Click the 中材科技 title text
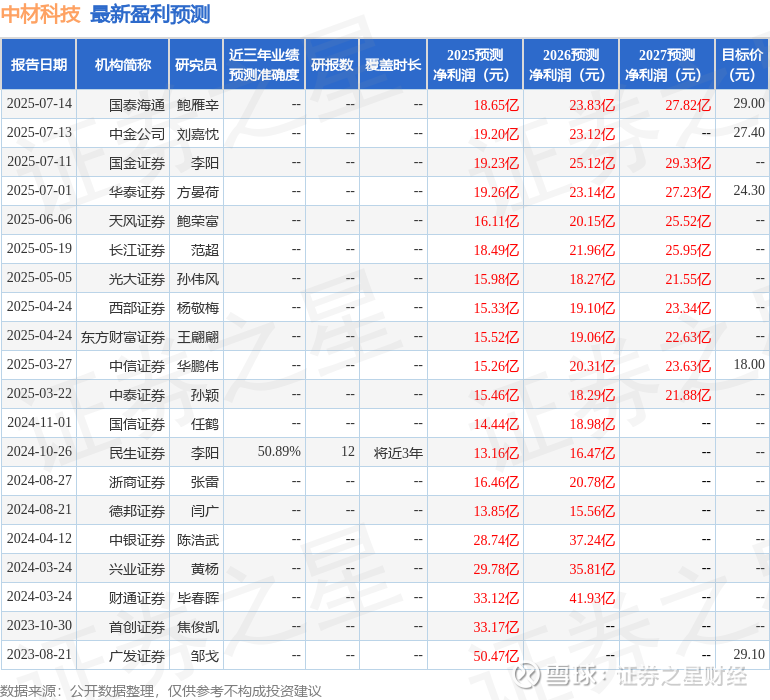Image resolution: width=770 pixels, height=700 pixels. point(40,14)
